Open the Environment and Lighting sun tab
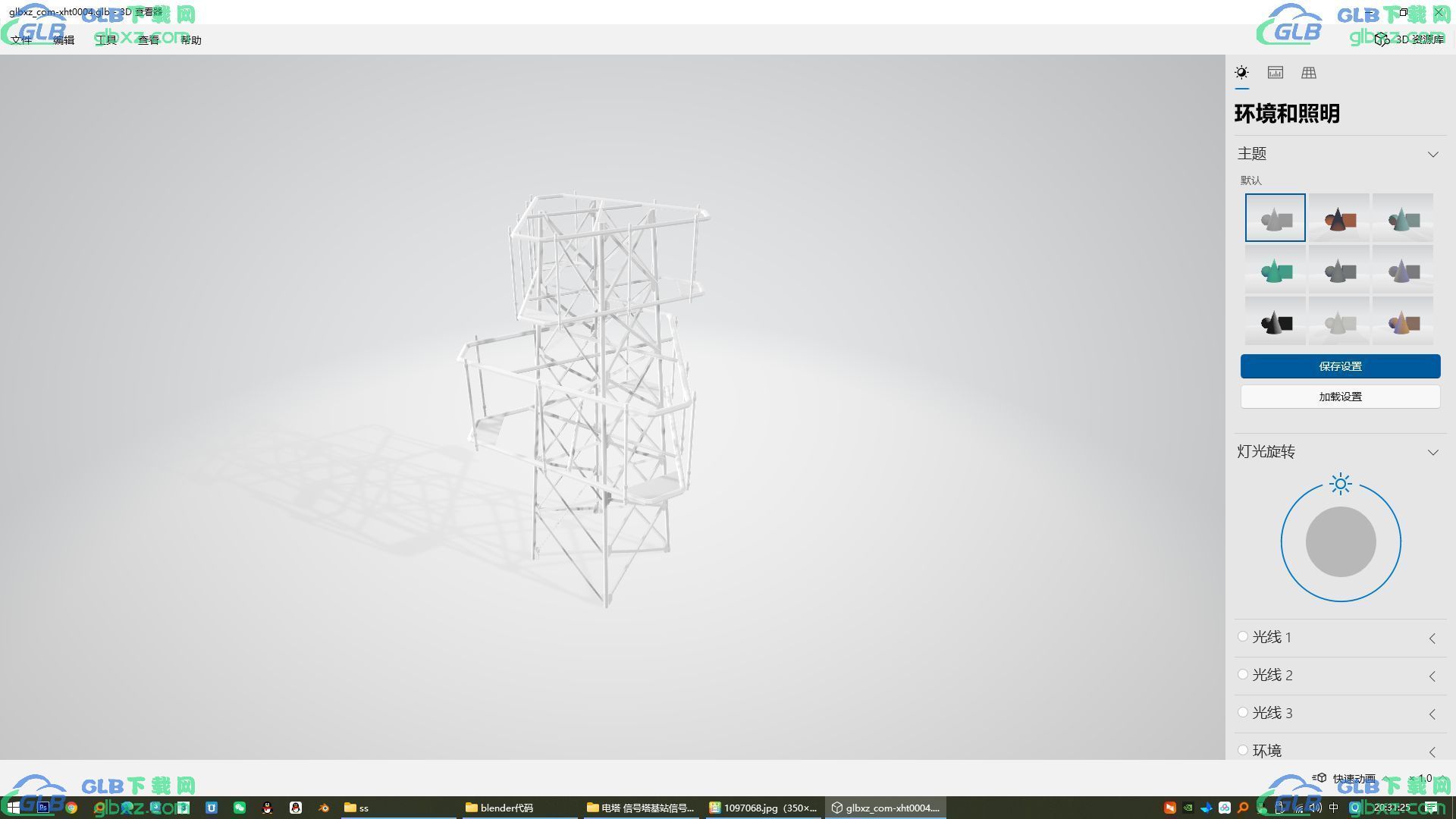The width and height of the screenshot is (1456, 819). point(1241,73)
